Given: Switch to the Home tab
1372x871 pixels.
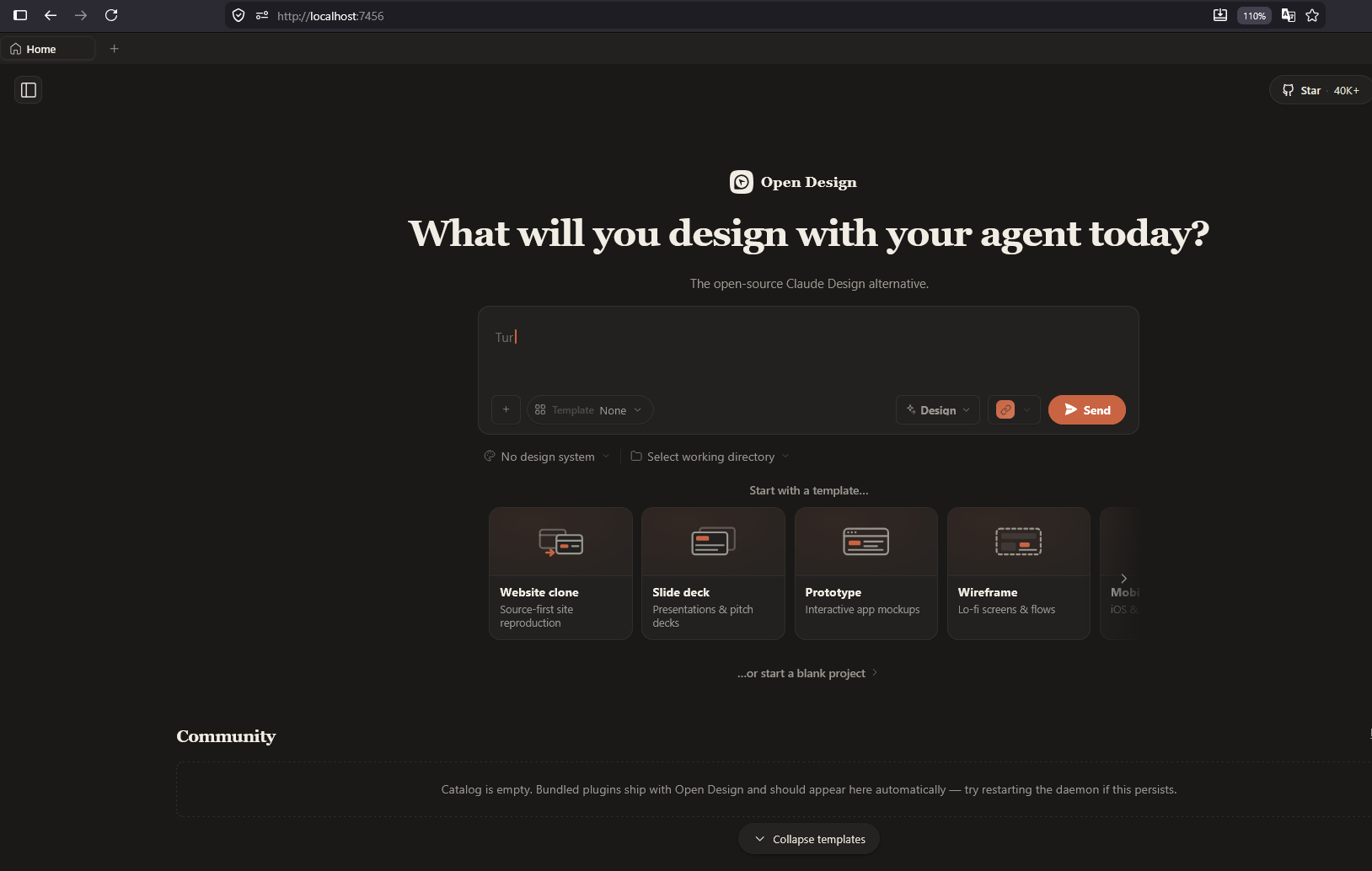Looking at the screenshot, I should coord(48,49).
